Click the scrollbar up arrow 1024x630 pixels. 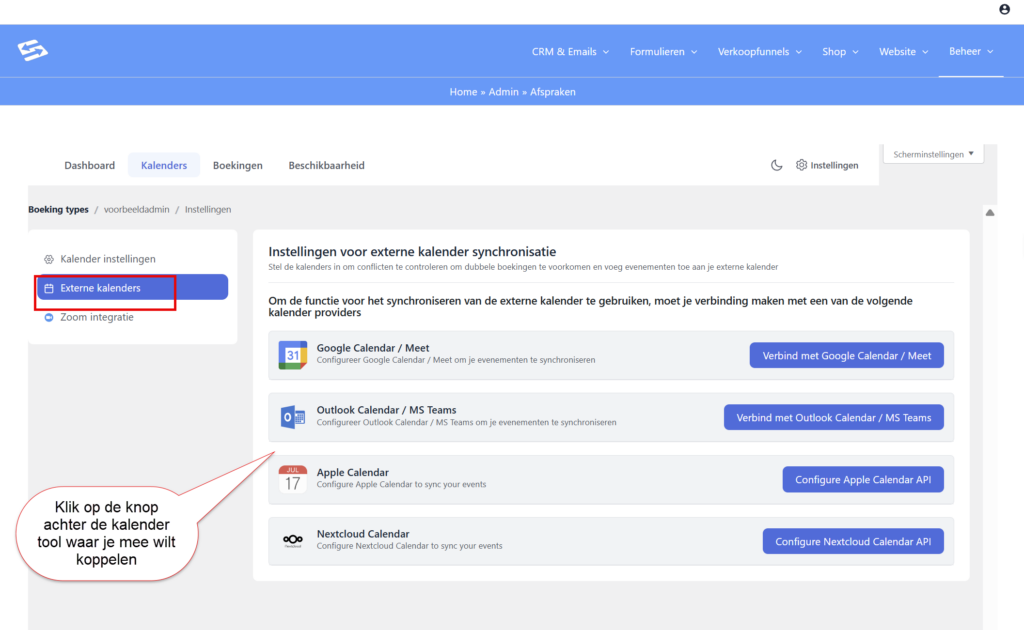[990, 213]
